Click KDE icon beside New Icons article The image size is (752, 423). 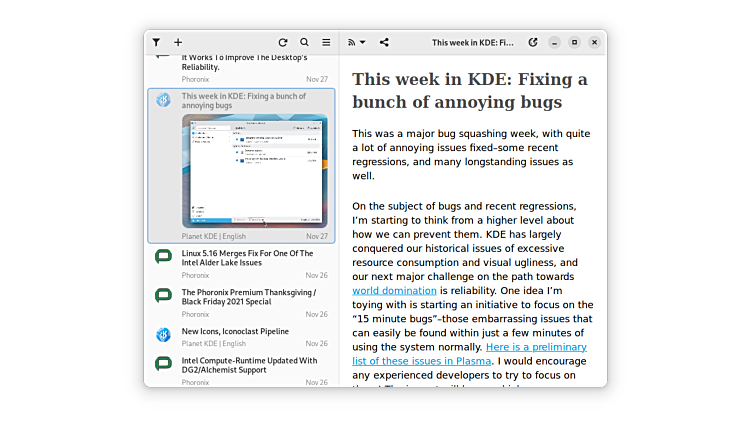click(163, 334)
